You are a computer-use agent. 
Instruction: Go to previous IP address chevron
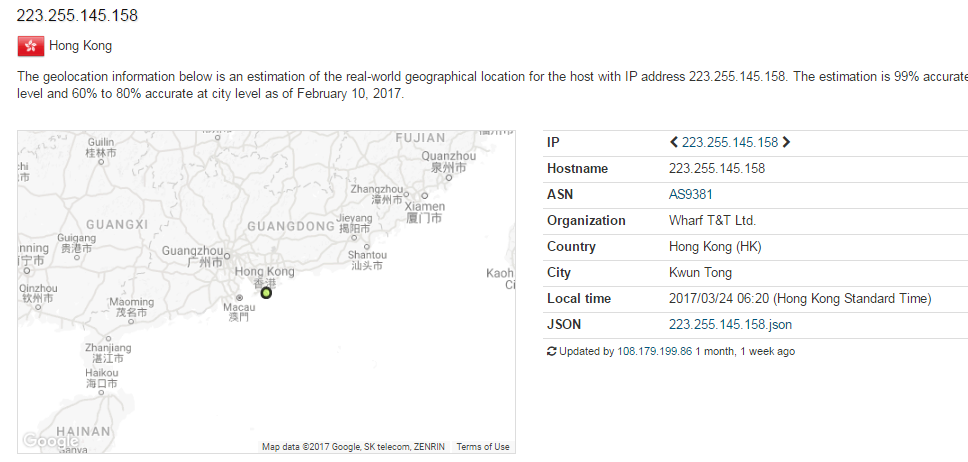674,142
